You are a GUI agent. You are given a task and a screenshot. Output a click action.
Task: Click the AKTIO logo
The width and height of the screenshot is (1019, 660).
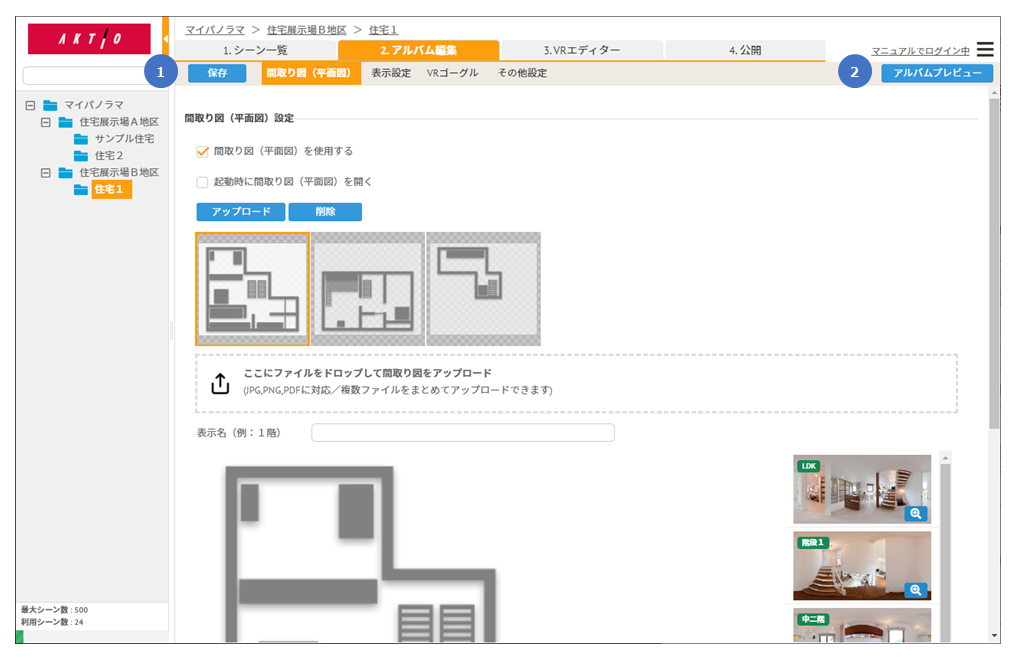89,39
